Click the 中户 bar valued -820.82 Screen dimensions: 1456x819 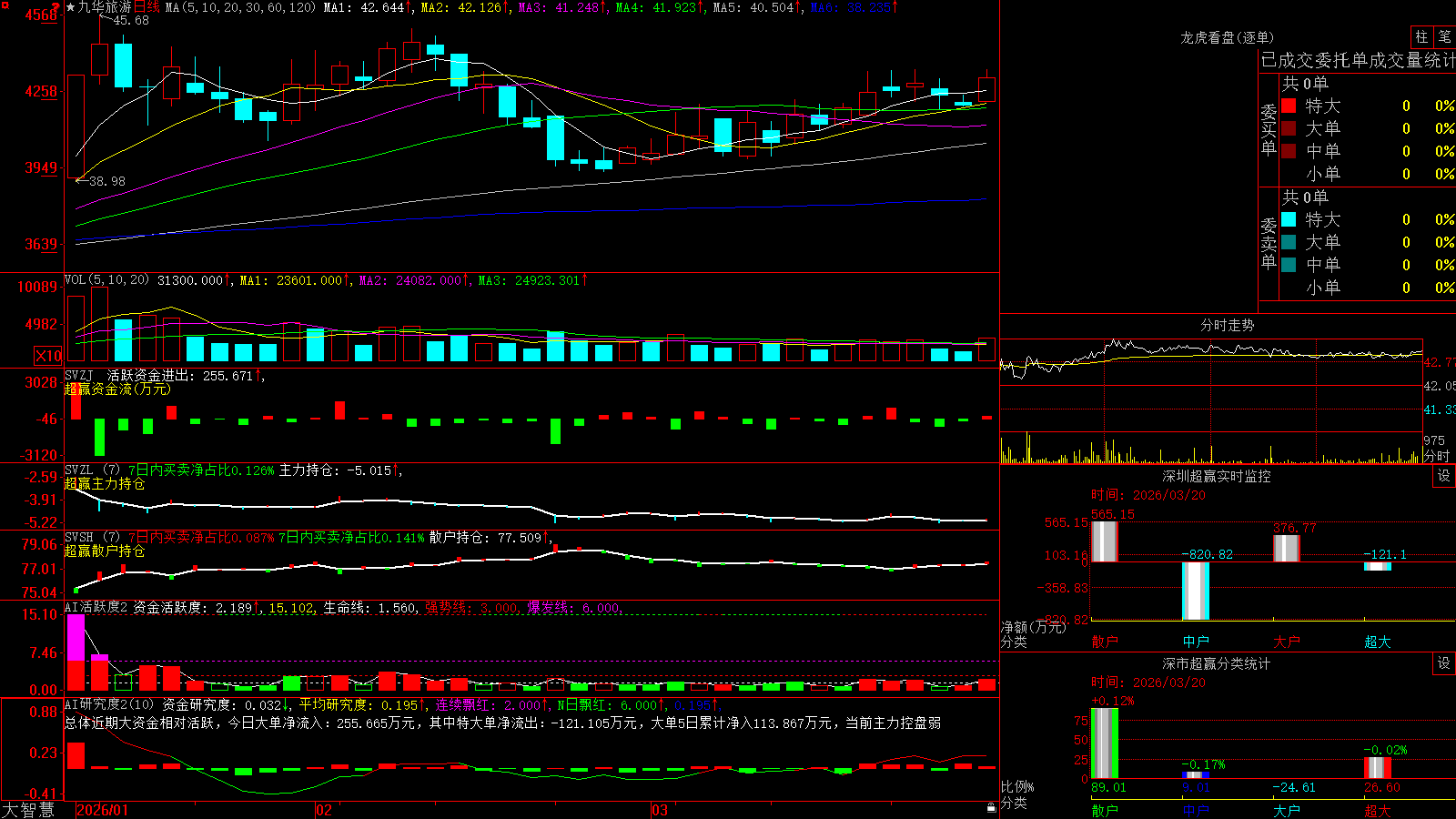1196,591
